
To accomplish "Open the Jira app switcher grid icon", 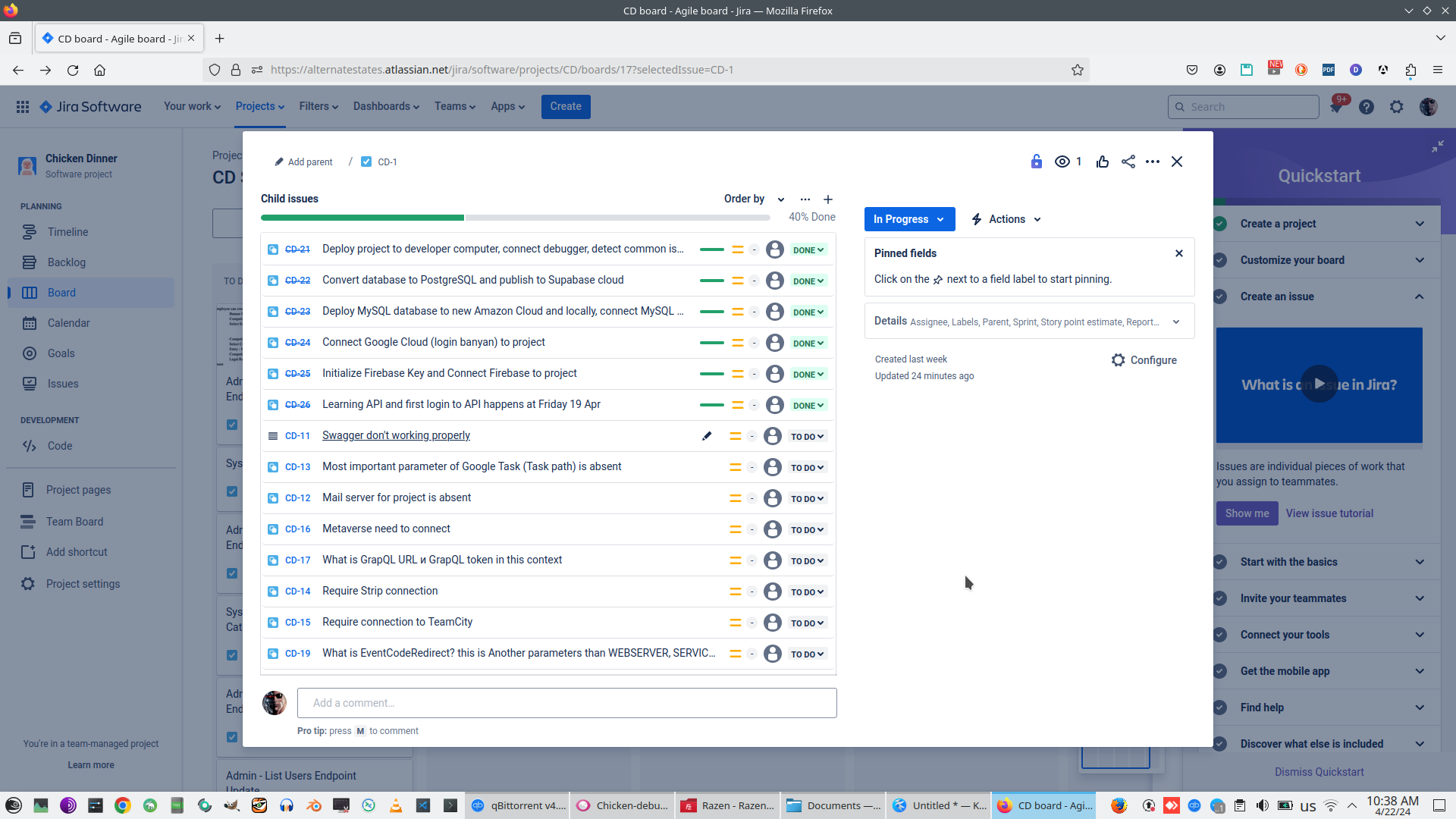I will [23, 107].
